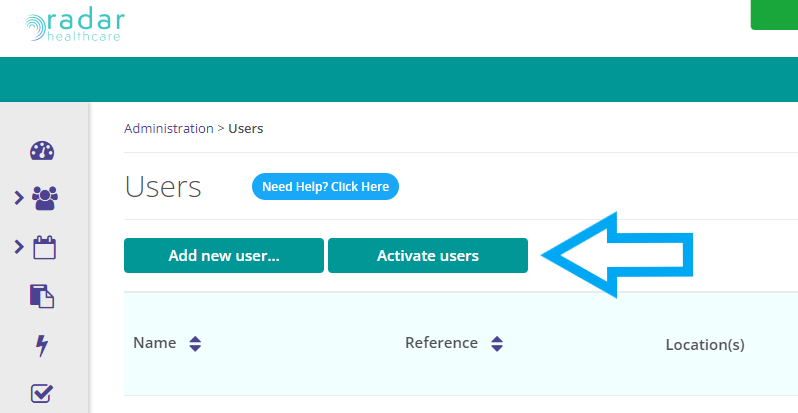Expand the calendar sidebar chevron

click(x=19, y=247)
